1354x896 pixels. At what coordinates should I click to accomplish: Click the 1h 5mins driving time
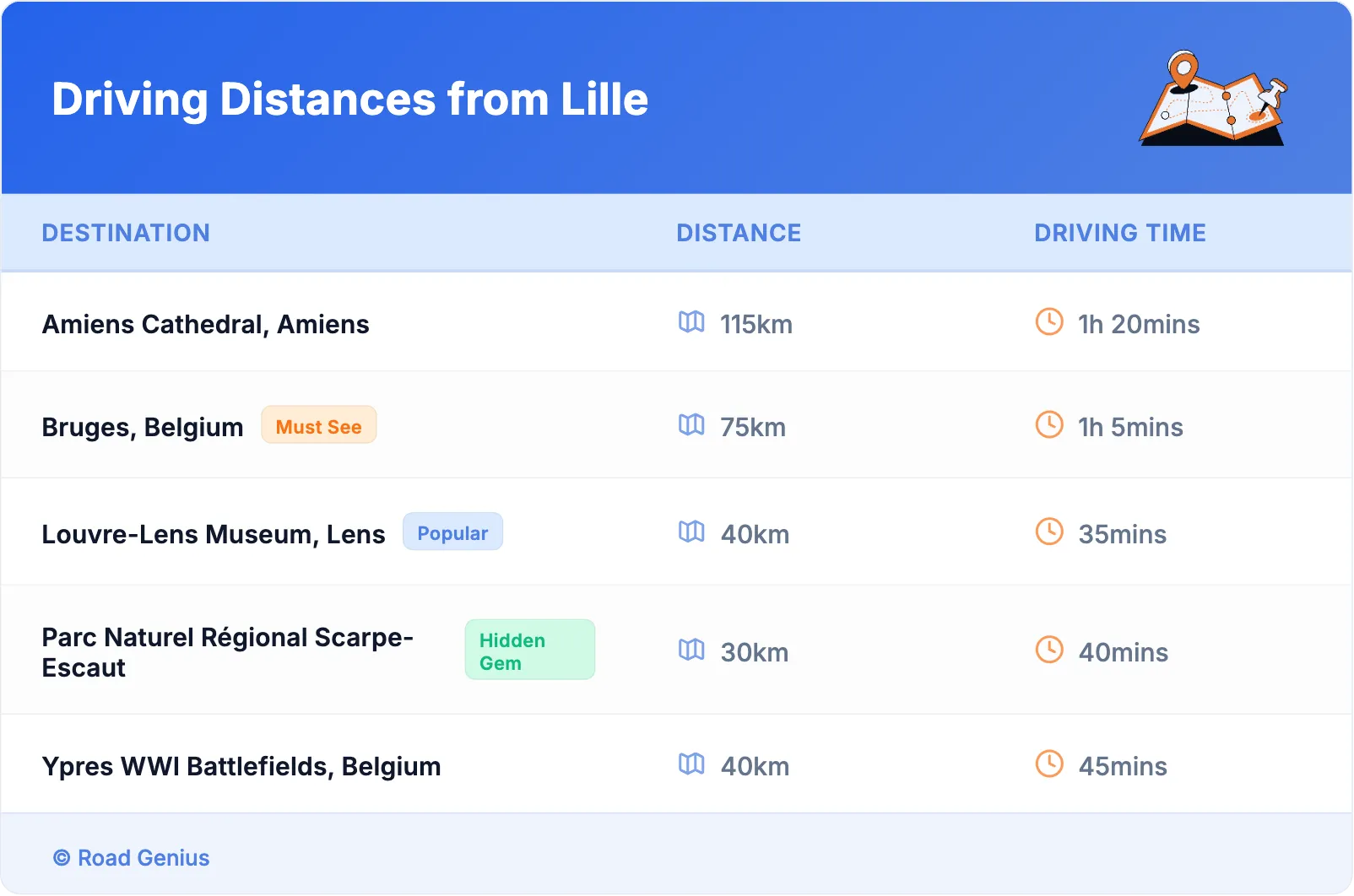[1130, 428]
